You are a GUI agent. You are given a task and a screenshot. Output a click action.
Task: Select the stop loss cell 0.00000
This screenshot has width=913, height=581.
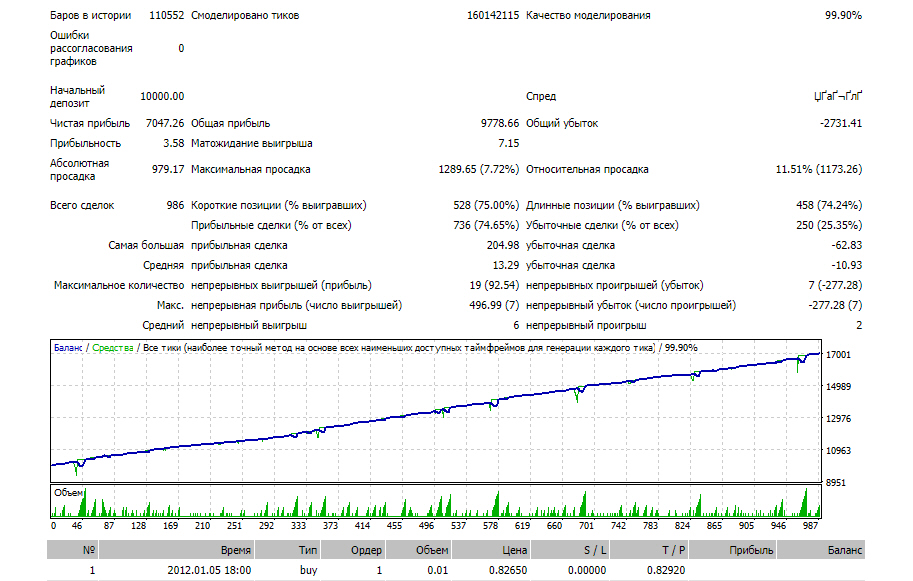click(x=587, y=571)
